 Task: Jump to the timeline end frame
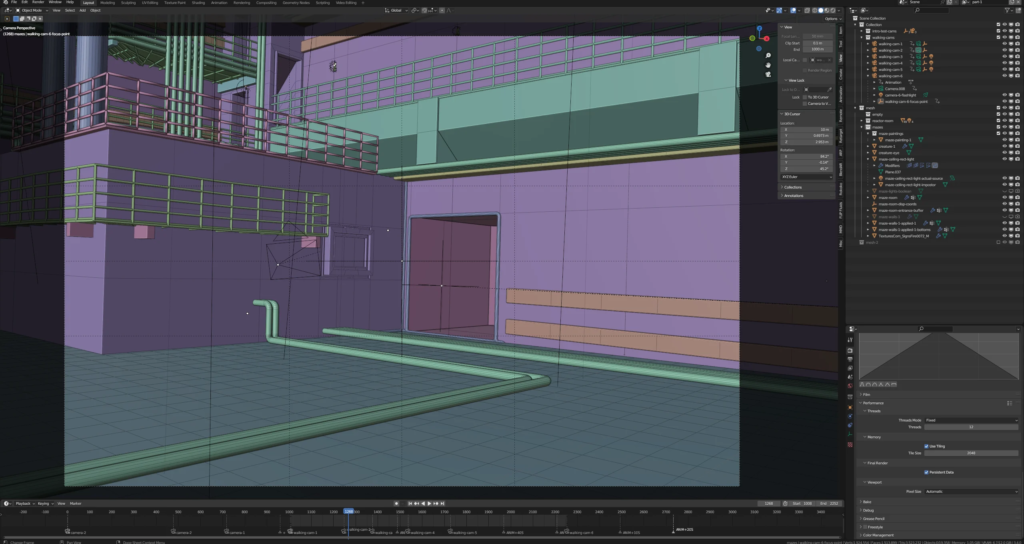point(443,504)
